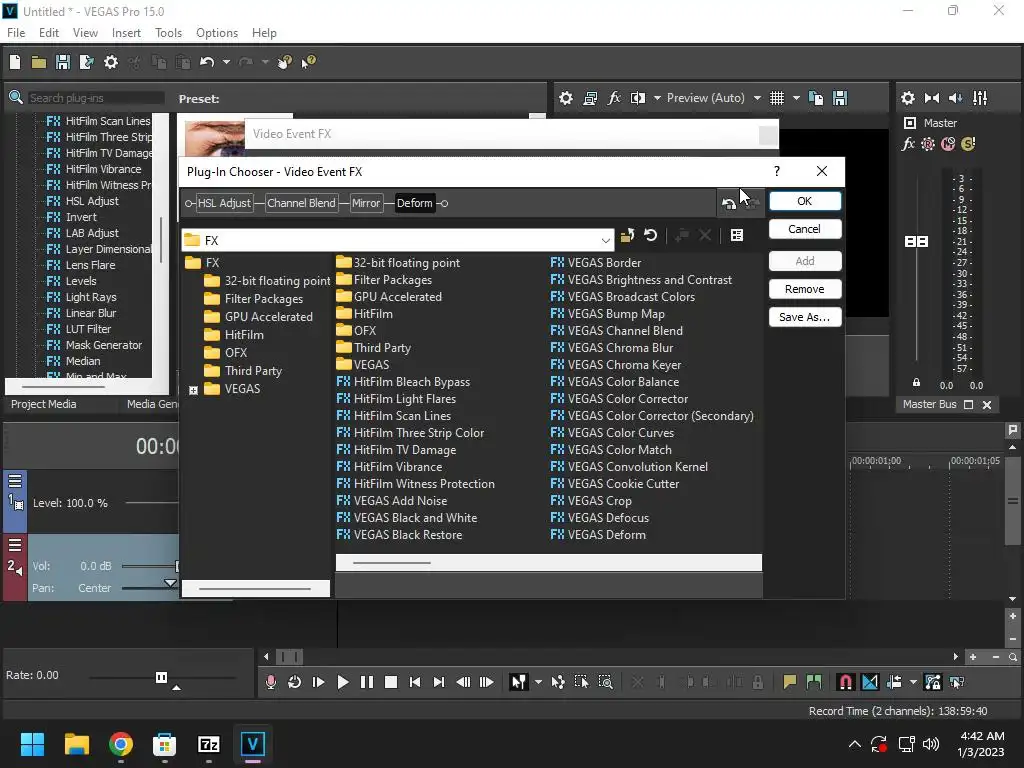1024x768 pixels.
Task: Open project properties gear in main toolbar
Action: pos(111,62)
